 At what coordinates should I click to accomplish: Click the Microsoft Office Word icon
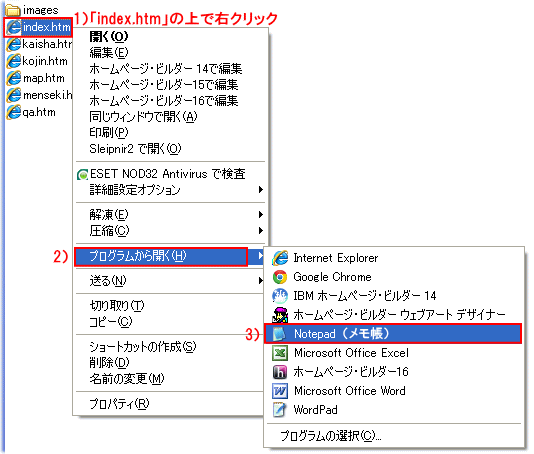[280, 391]
